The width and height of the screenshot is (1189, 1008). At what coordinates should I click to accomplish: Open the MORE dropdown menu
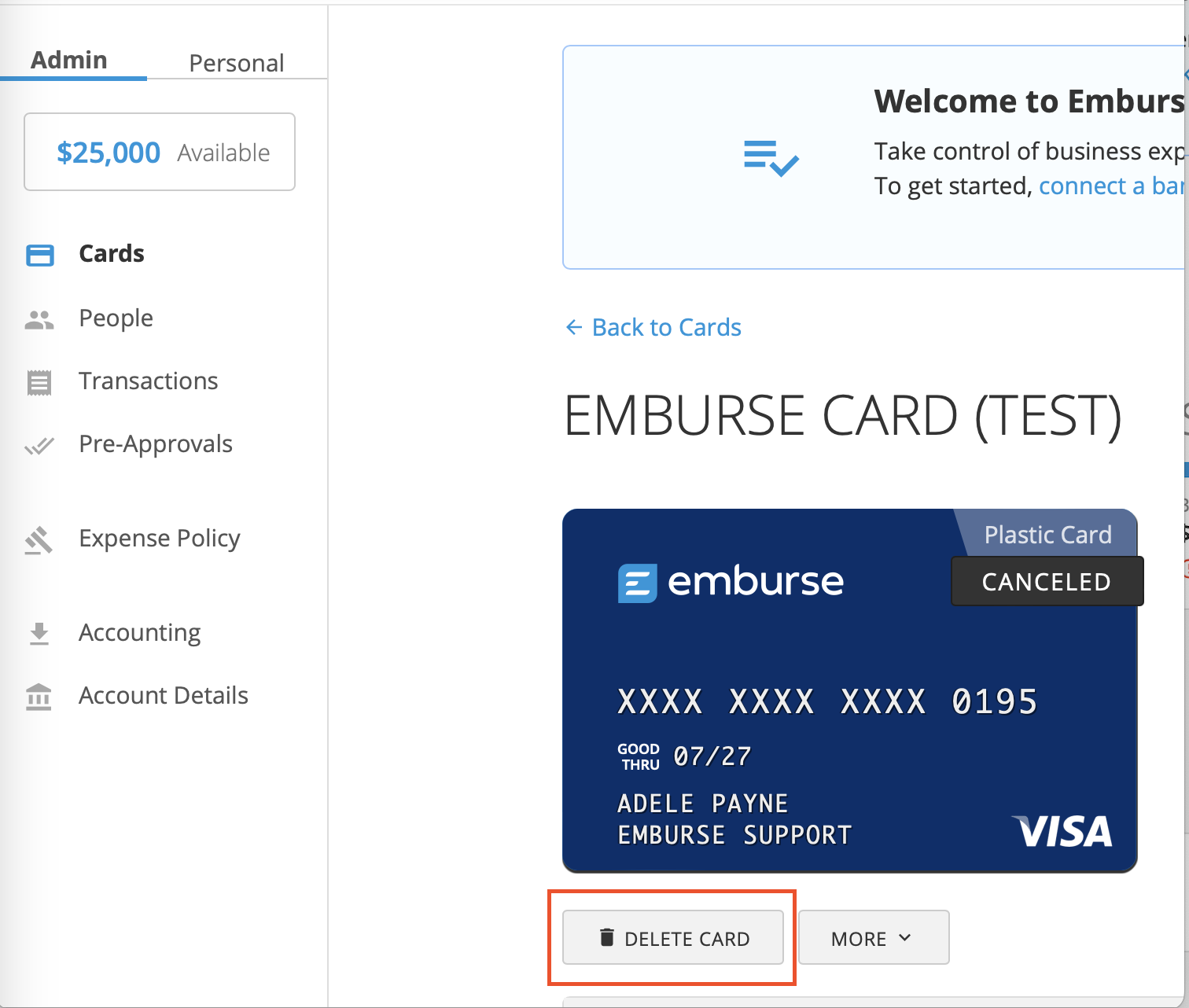point(874,937)
